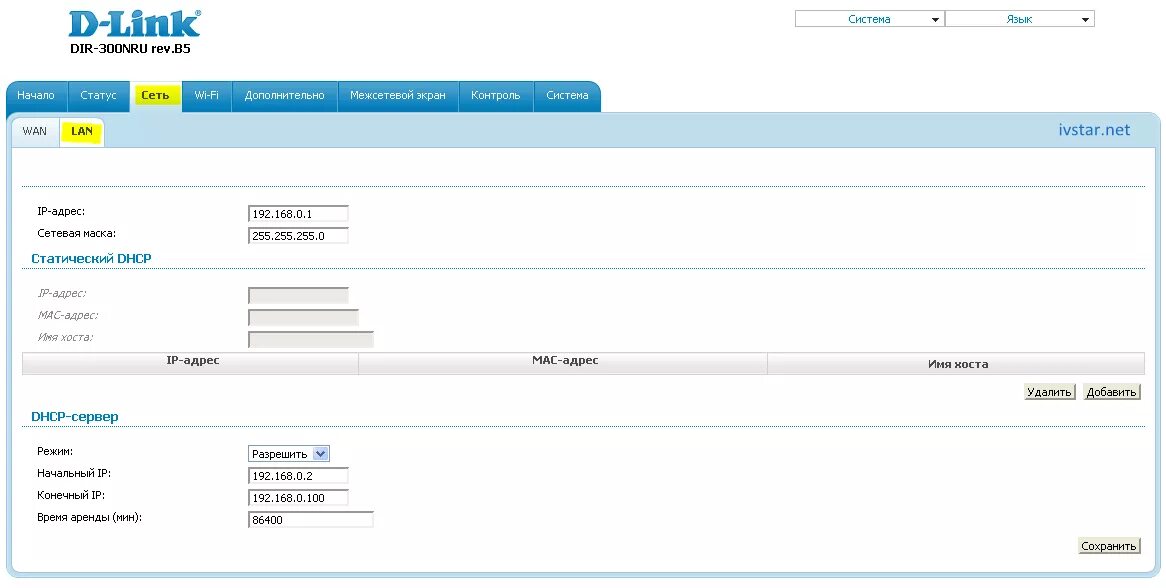Switch to the Wi-Fi tab
The width and height of the screenshot is (1166, 588).
coord(207,95)
